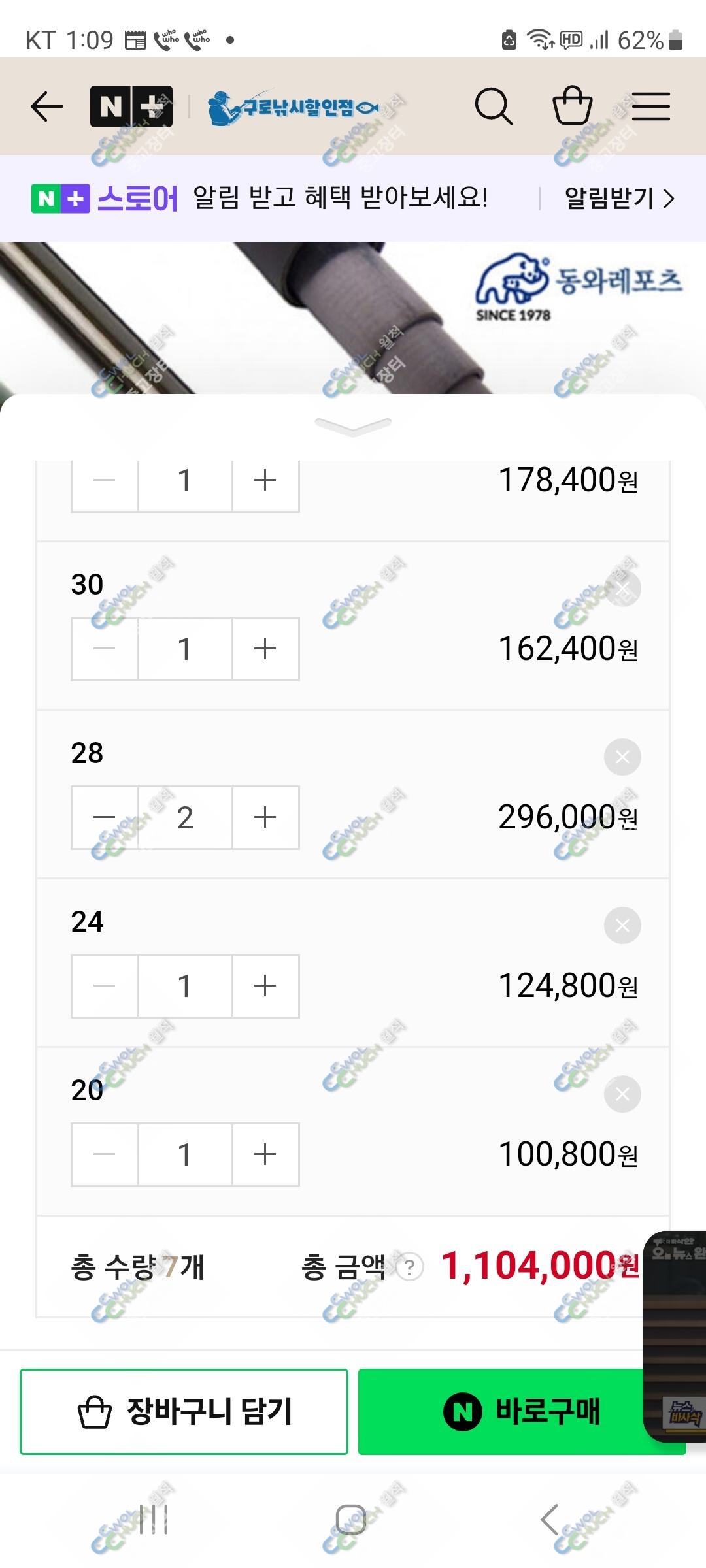706x1568 pixels.
Task: Tap the back arrow in header
Action: click(47, 106)
